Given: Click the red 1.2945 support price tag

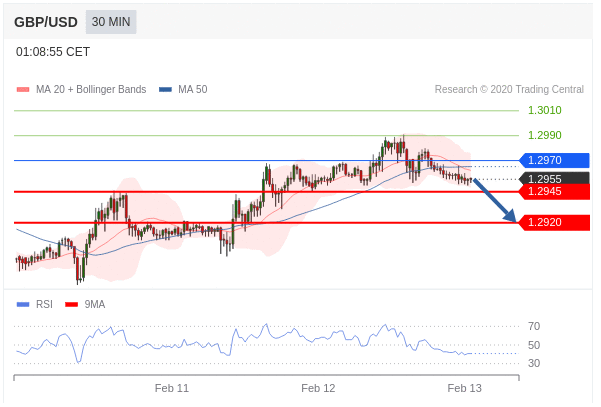Looking at the screenshot, I should pos(554,192).
